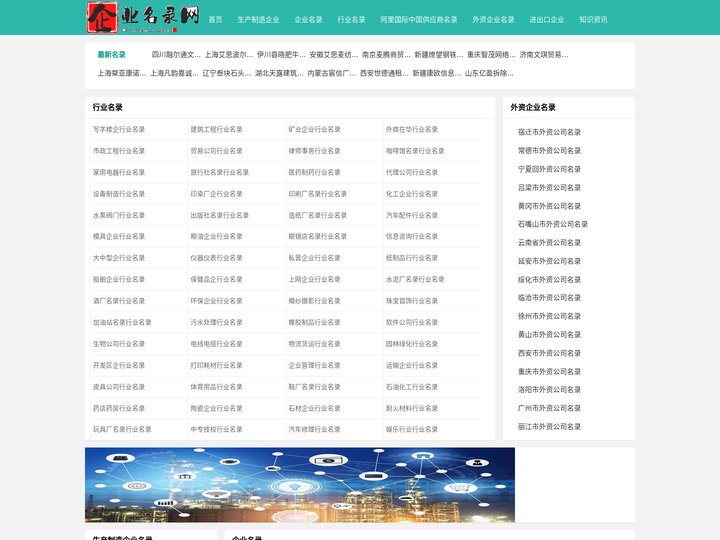Open 物流货运行业名录
Image resolution: width=720 pixels, height=540 pixels.
315,344
